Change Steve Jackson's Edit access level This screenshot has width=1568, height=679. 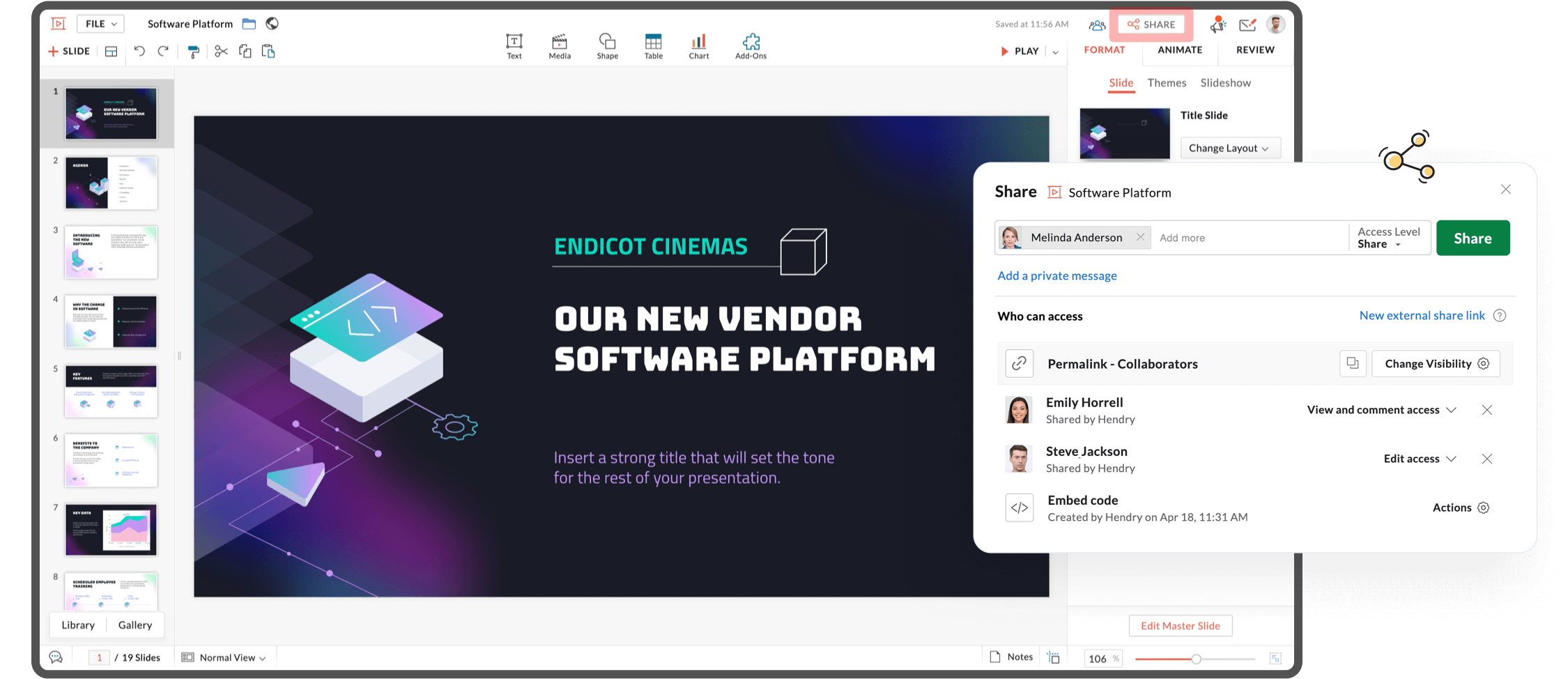pos(1420,459)
